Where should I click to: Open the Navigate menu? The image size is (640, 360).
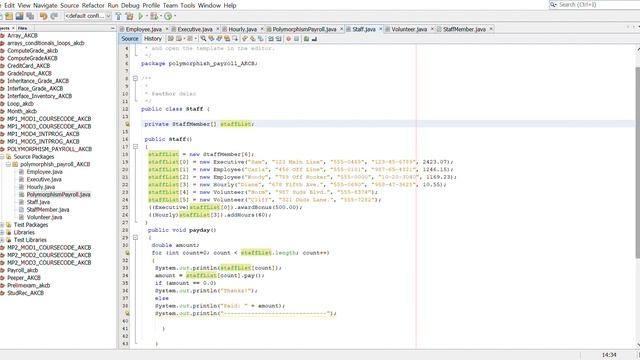click(45, 5)
